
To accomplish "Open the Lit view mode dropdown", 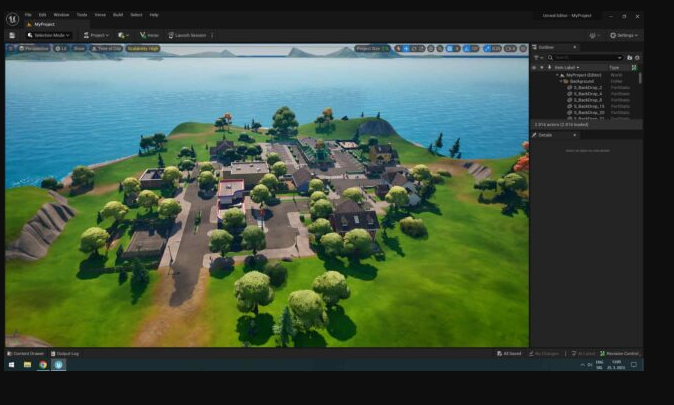I will (61, 49).
